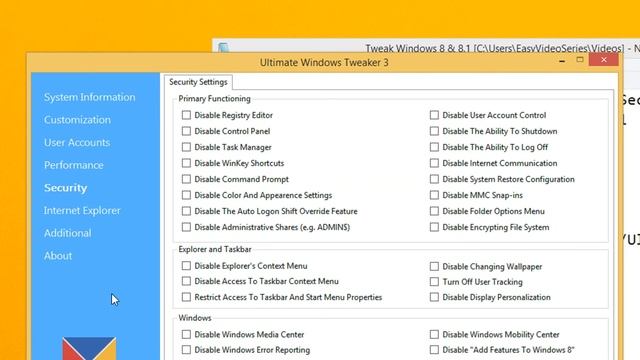
Task: Tick Disable User Account Control
Action: coord(434,115)
